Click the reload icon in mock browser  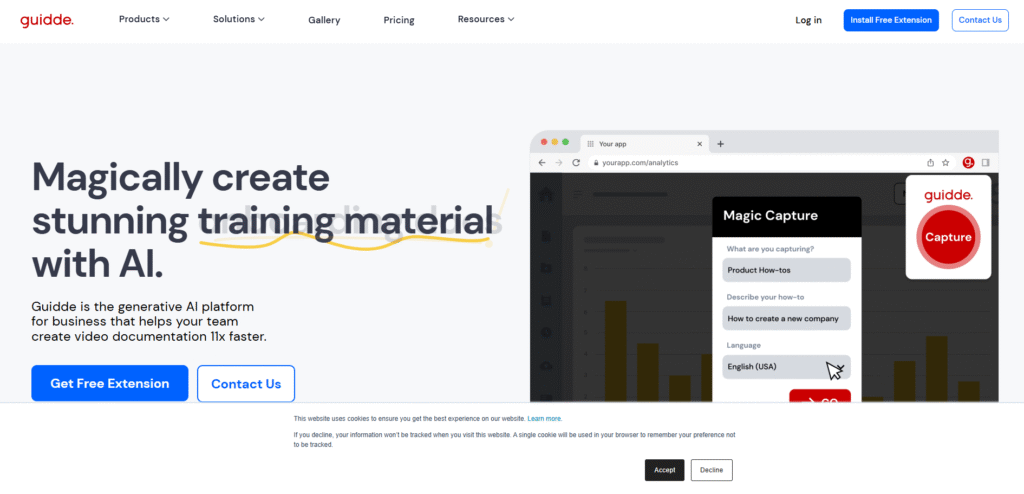click(x=576, y=162)
